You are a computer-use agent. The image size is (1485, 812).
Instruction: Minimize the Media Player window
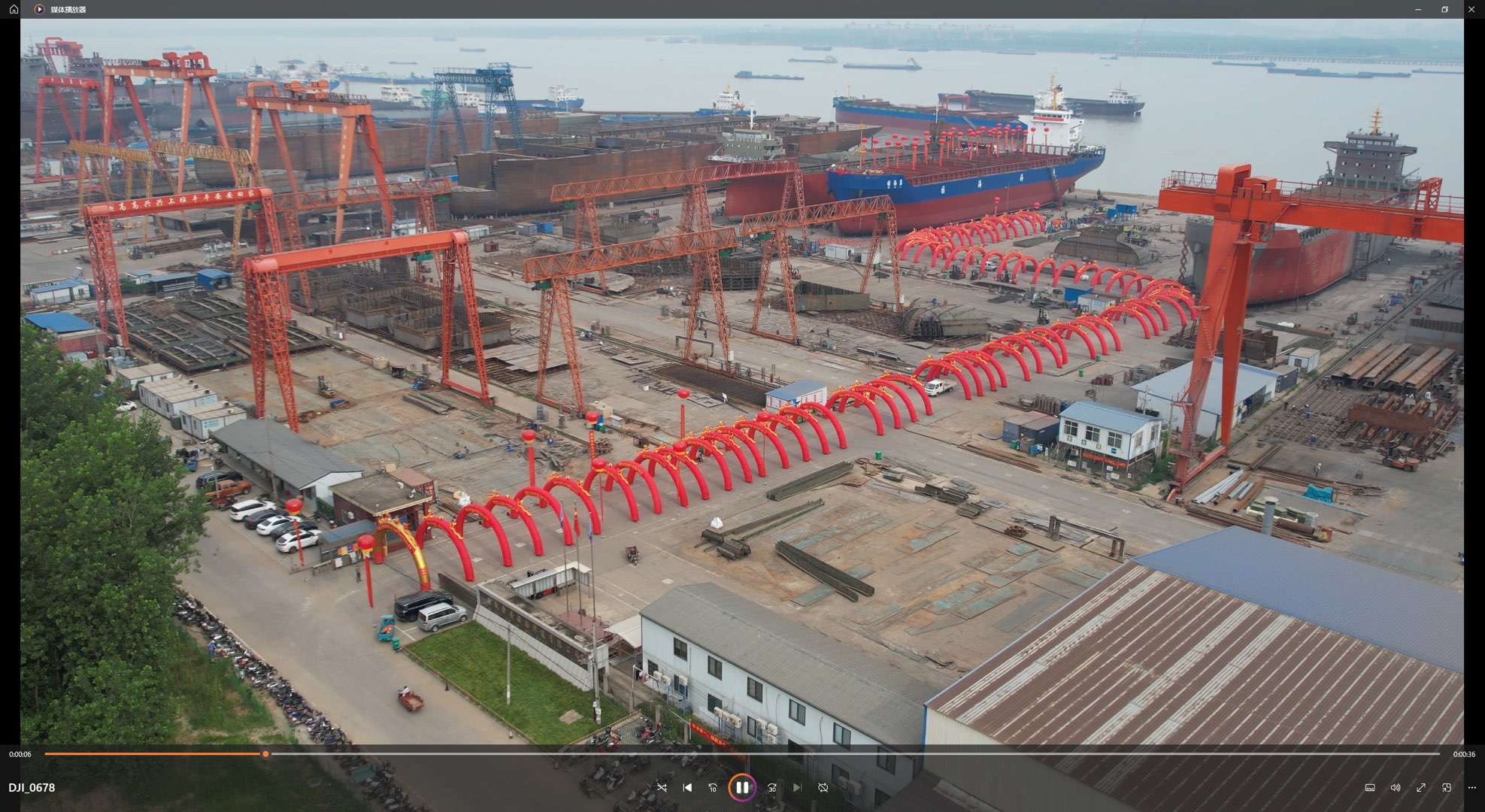1418,9
